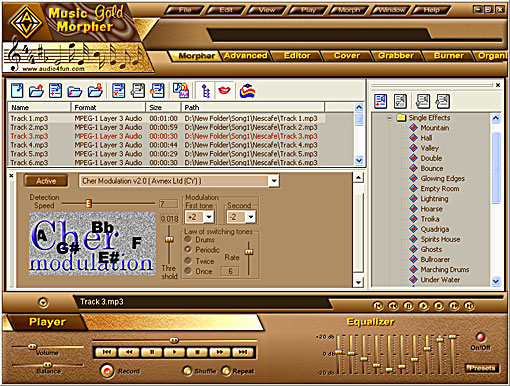Switch to the Burner tab
510x386 pixels.
(448, 56)
